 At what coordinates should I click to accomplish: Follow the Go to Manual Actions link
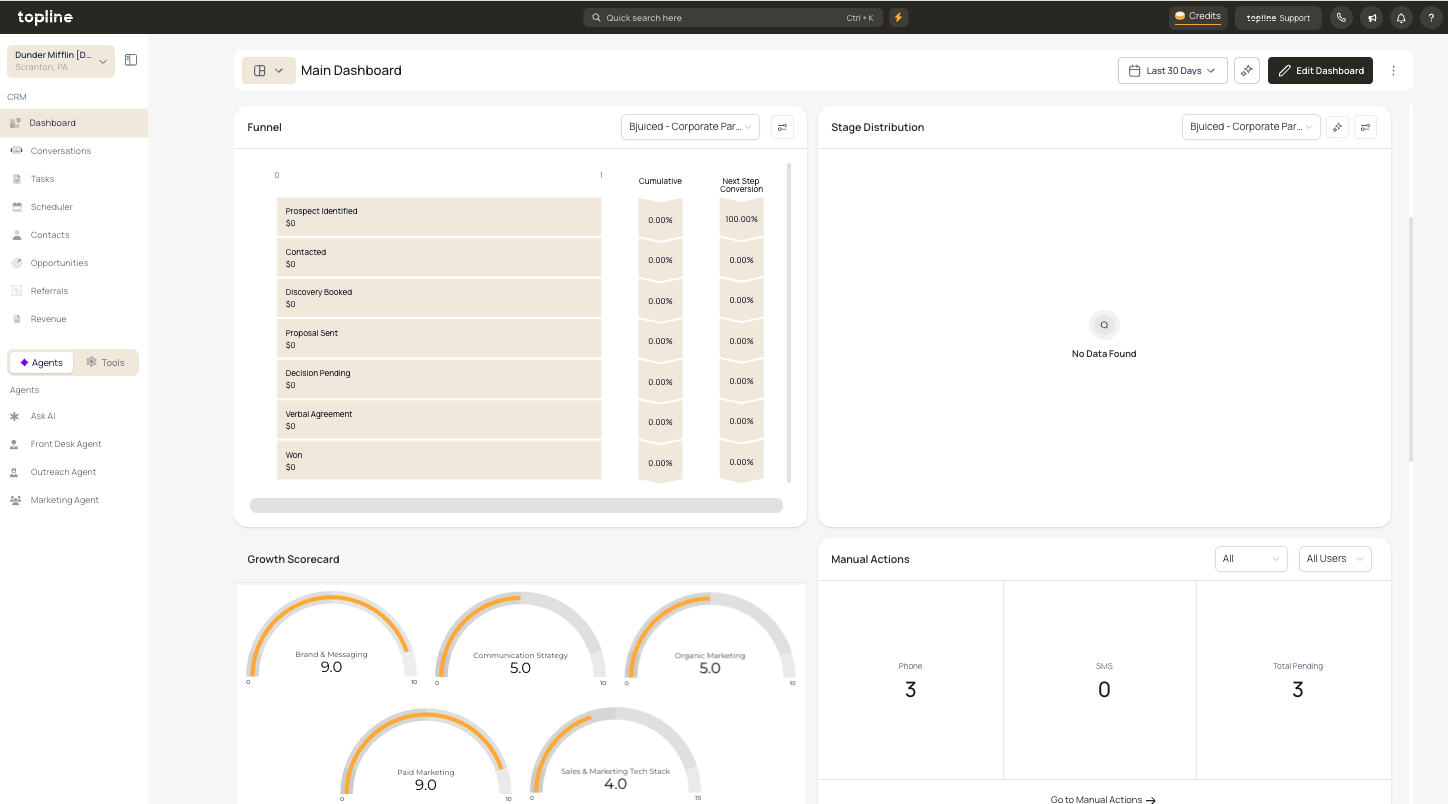click(x=1103, y=800)
